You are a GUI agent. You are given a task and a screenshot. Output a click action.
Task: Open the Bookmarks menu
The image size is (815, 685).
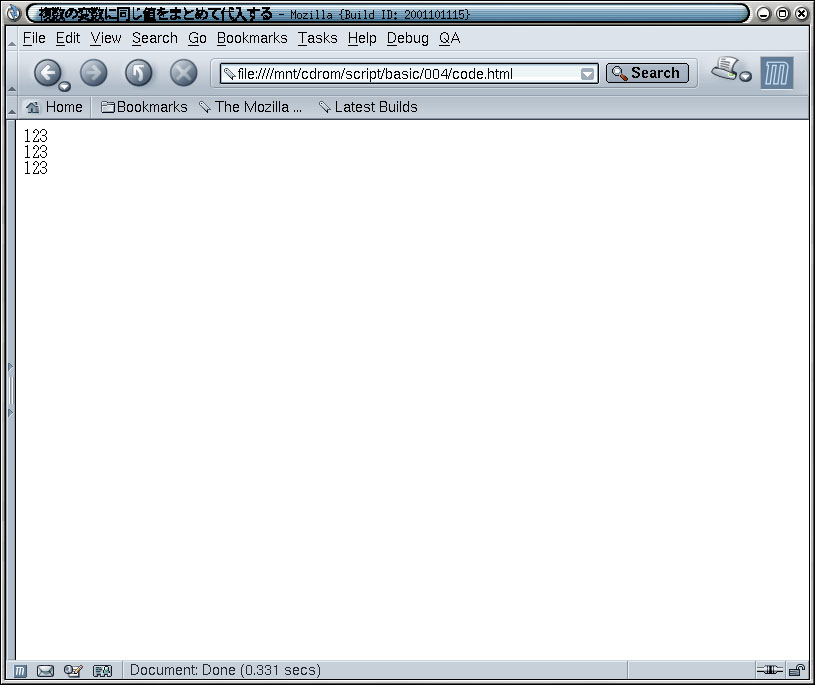252,38
